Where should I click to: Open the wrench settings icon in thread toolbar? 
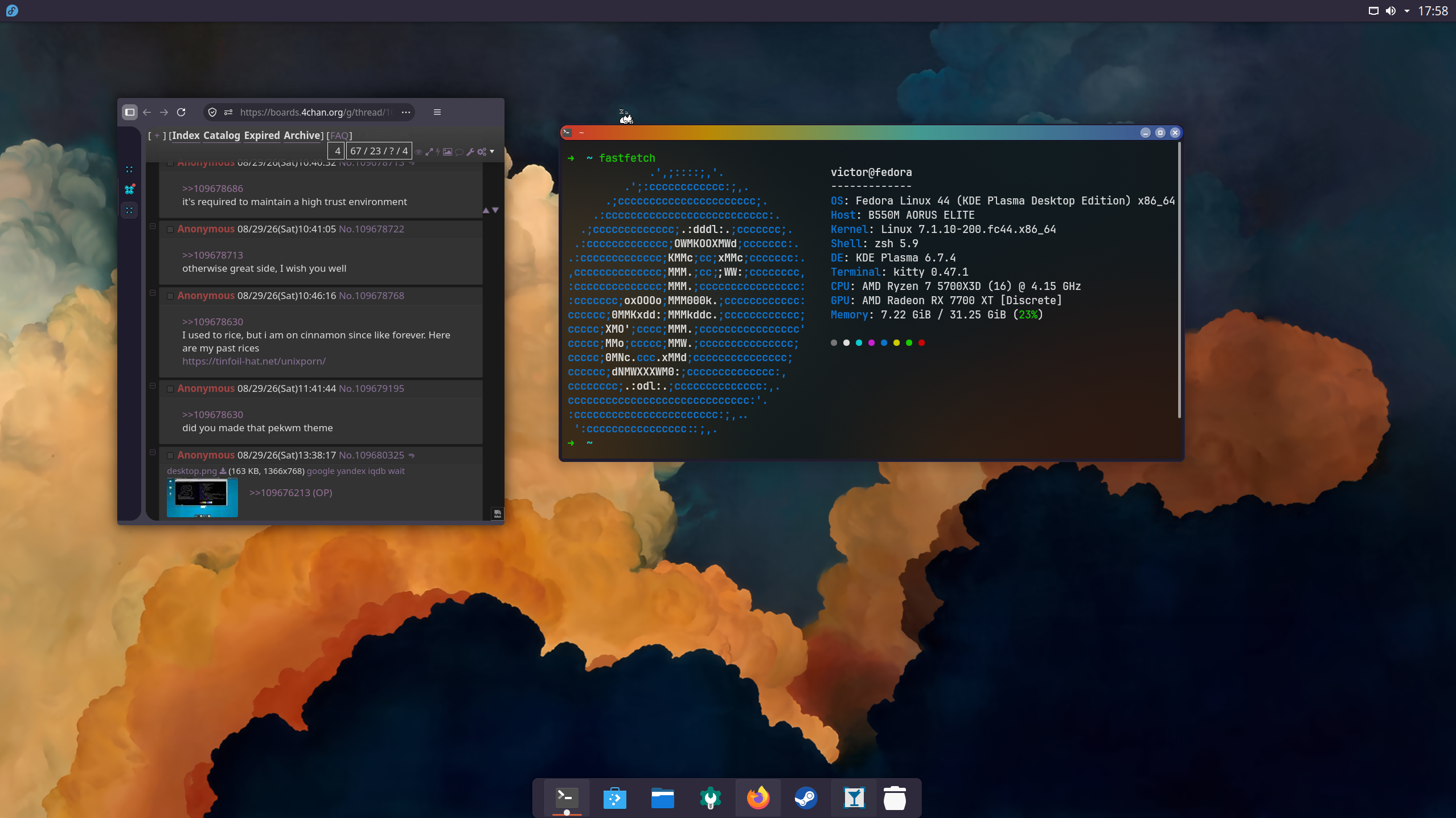[x=470, y=152]
